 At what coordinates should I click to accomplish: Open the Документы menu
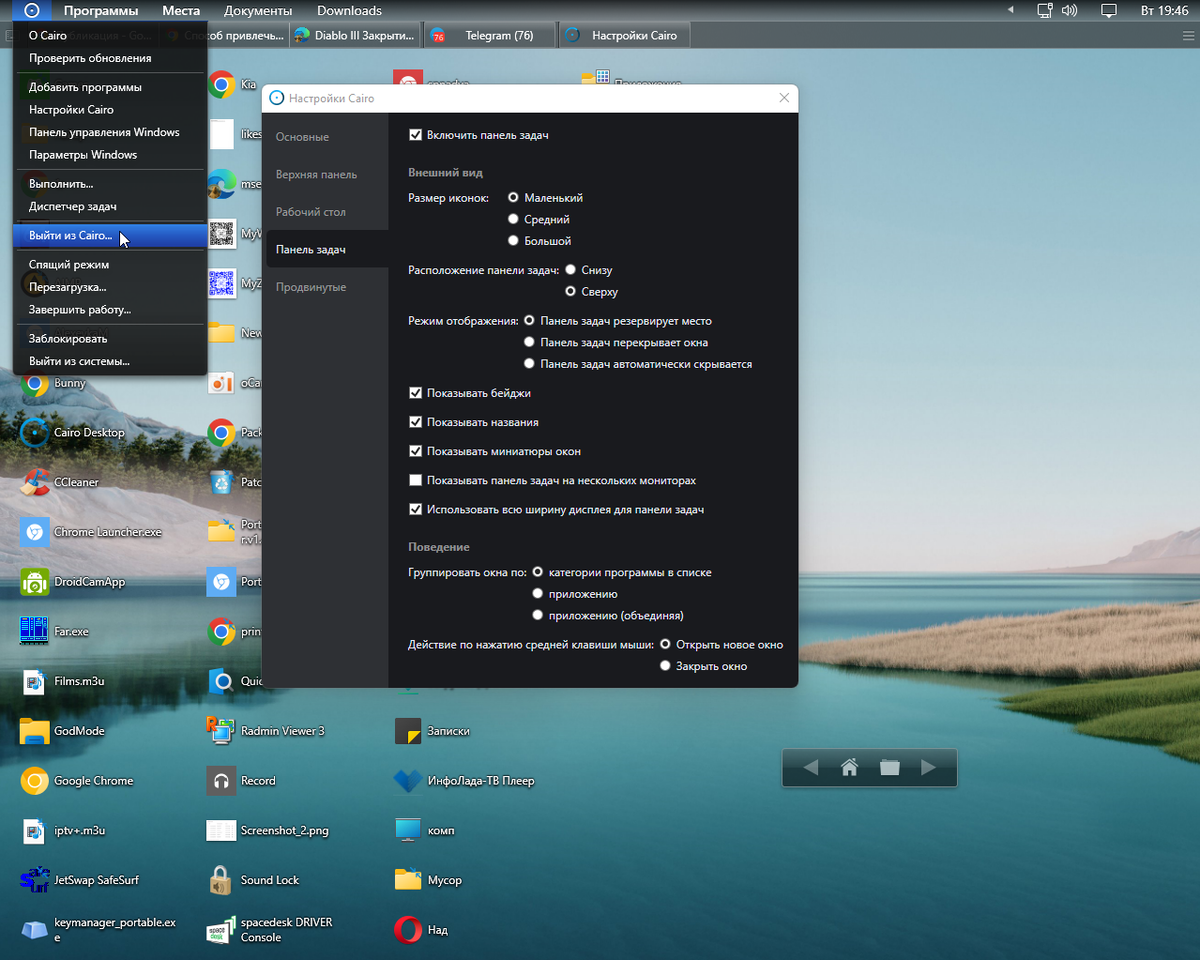point(258,10)
